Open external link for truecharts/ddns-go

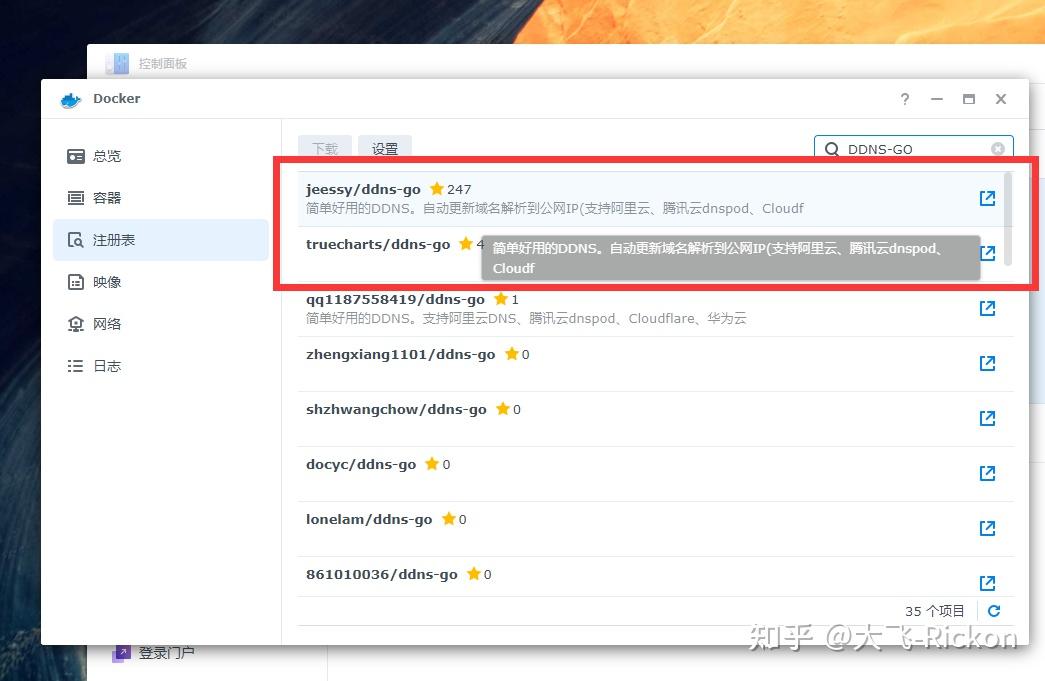[987, 253]
